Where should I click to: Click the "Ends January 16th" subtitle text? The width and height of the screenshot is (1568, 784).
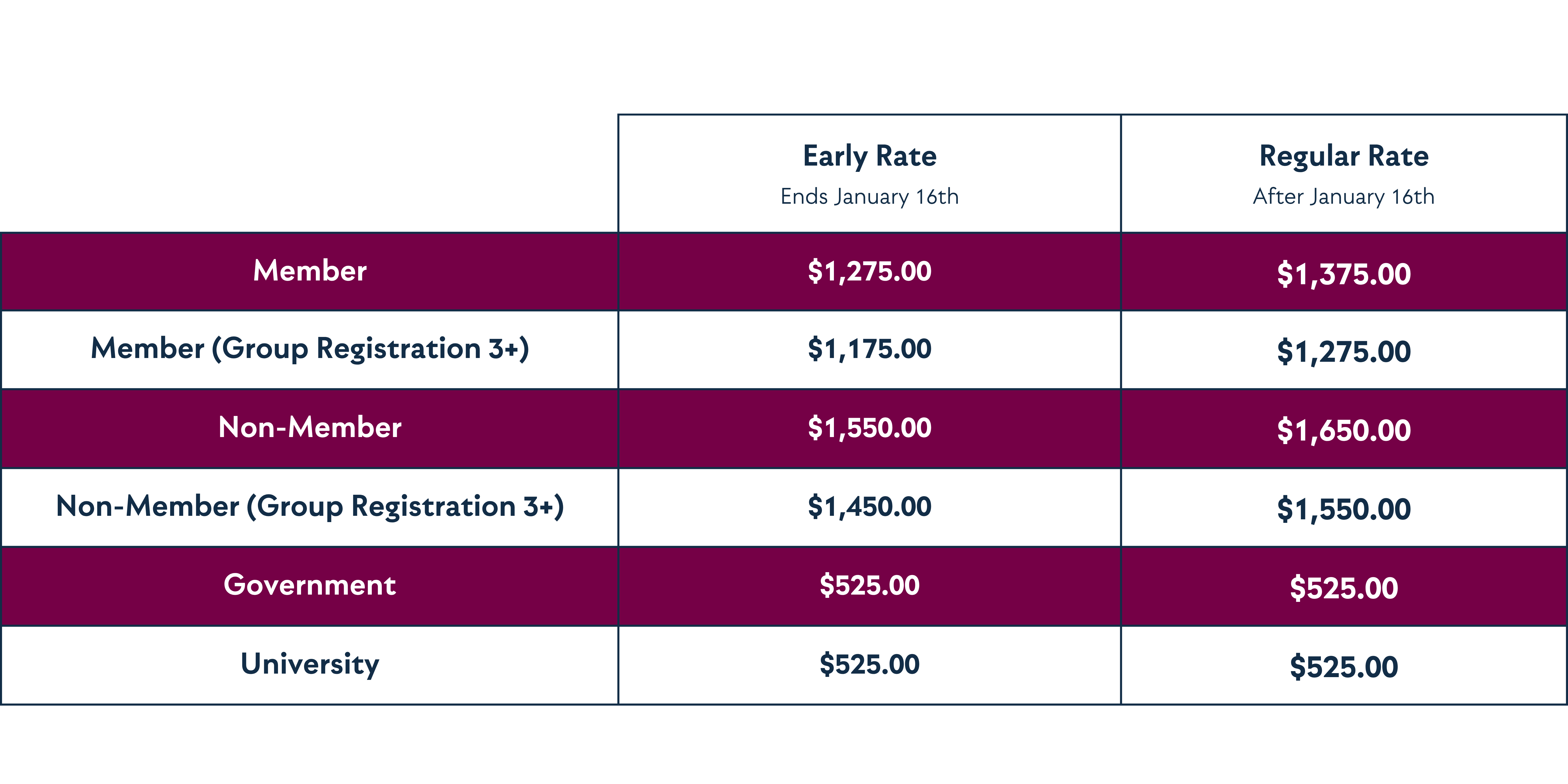tap(869, 197)
